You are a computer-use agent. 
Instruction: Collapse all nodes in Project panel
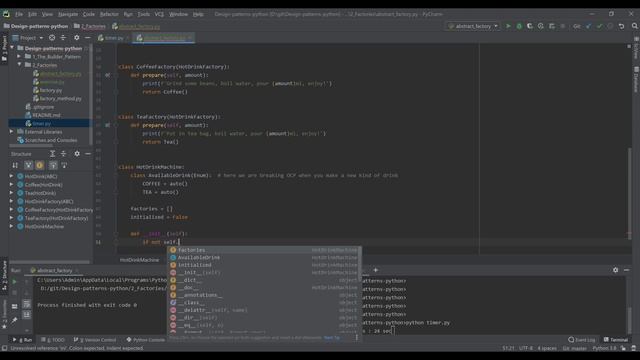click(x=63, y=38)
